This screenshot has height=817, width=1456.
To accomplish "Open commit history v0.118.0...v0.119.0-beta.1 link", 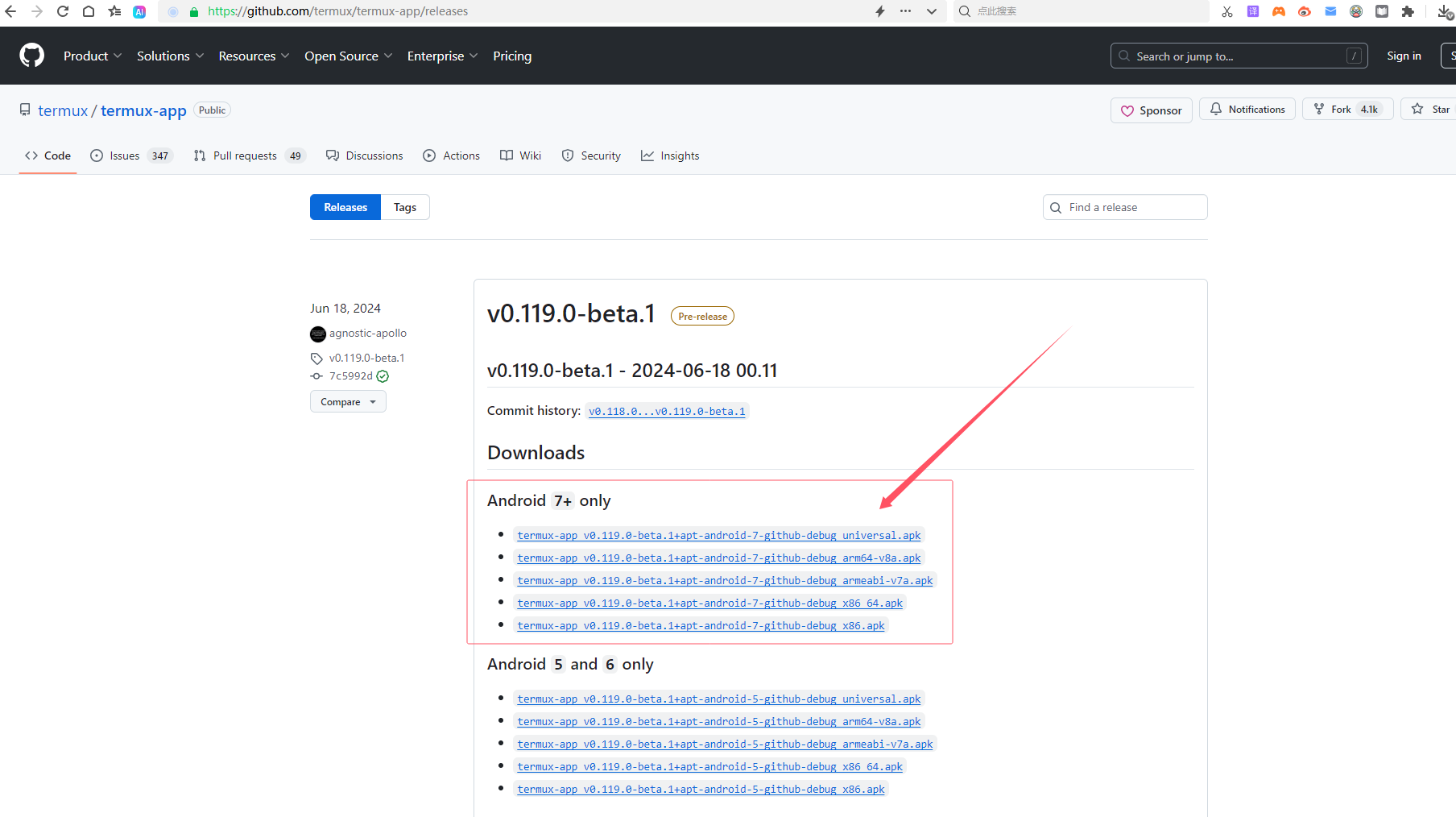I will point(667,411).
